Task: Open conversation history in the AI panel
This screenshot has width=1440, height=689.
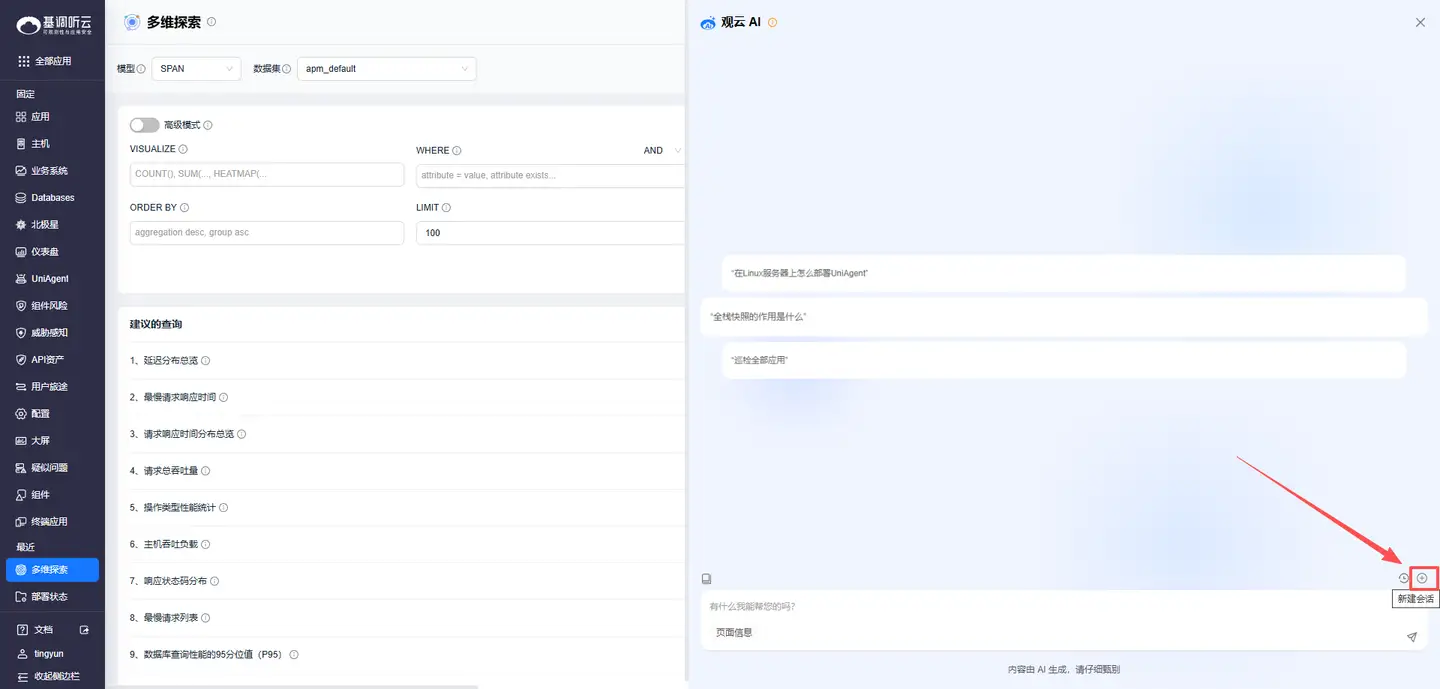Action: [1403, 577]
